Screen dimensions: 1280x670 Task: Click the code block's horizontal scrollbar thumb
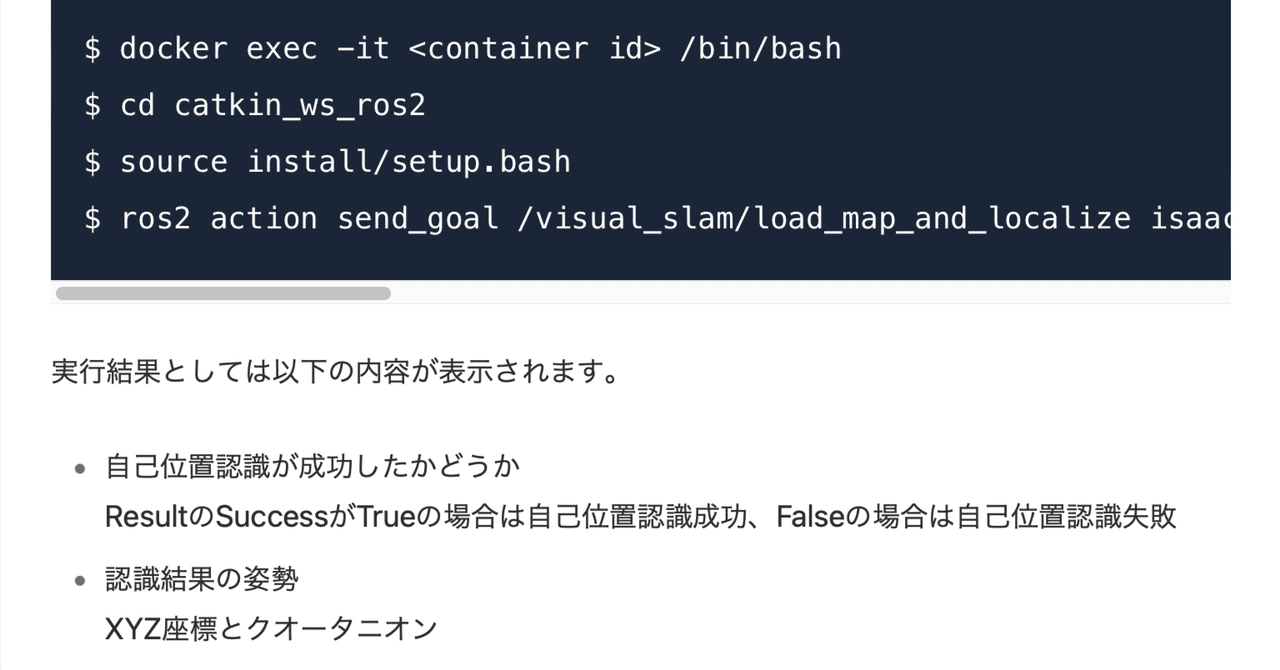[x=223, y=293]
